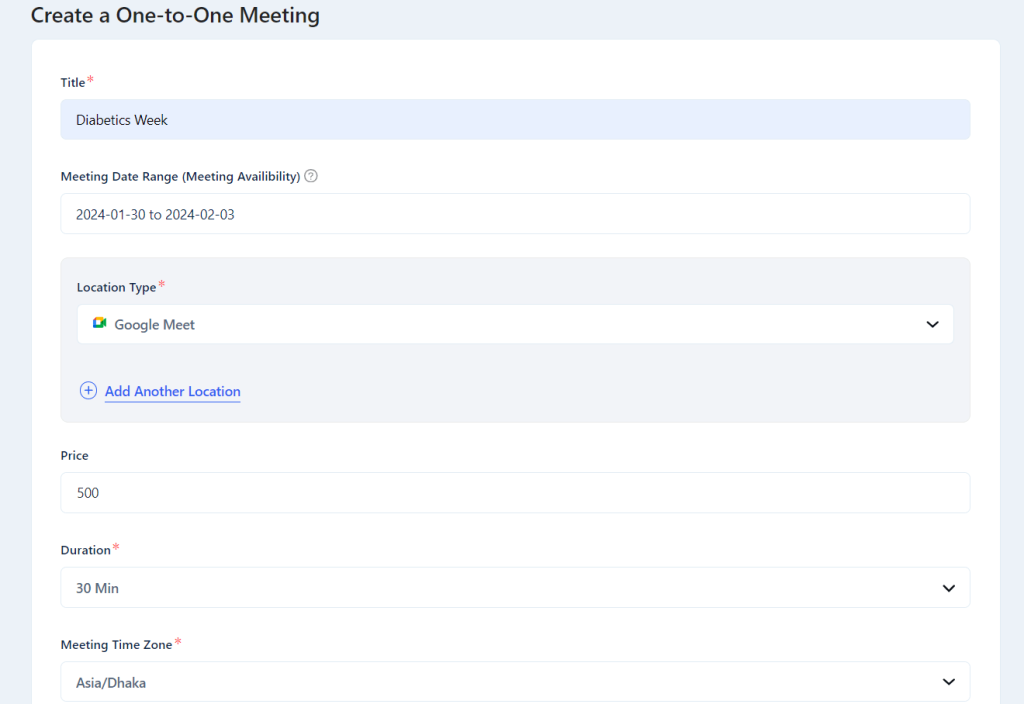1024x704 pixels.
Task: Click the red asterisk next to Duration
Action: pos(114,545)
